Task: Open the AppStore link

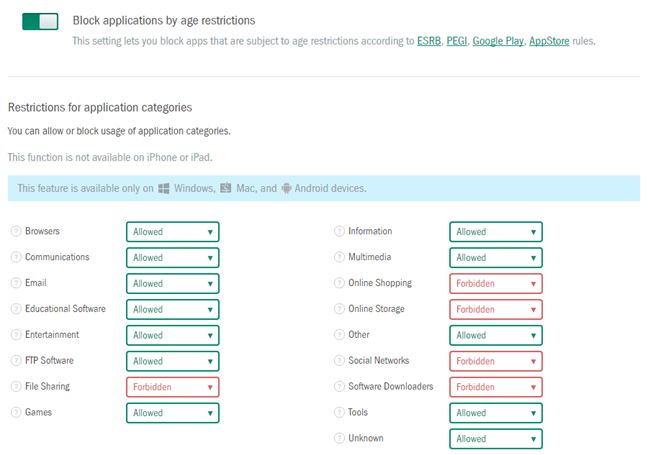Action: 549,41
